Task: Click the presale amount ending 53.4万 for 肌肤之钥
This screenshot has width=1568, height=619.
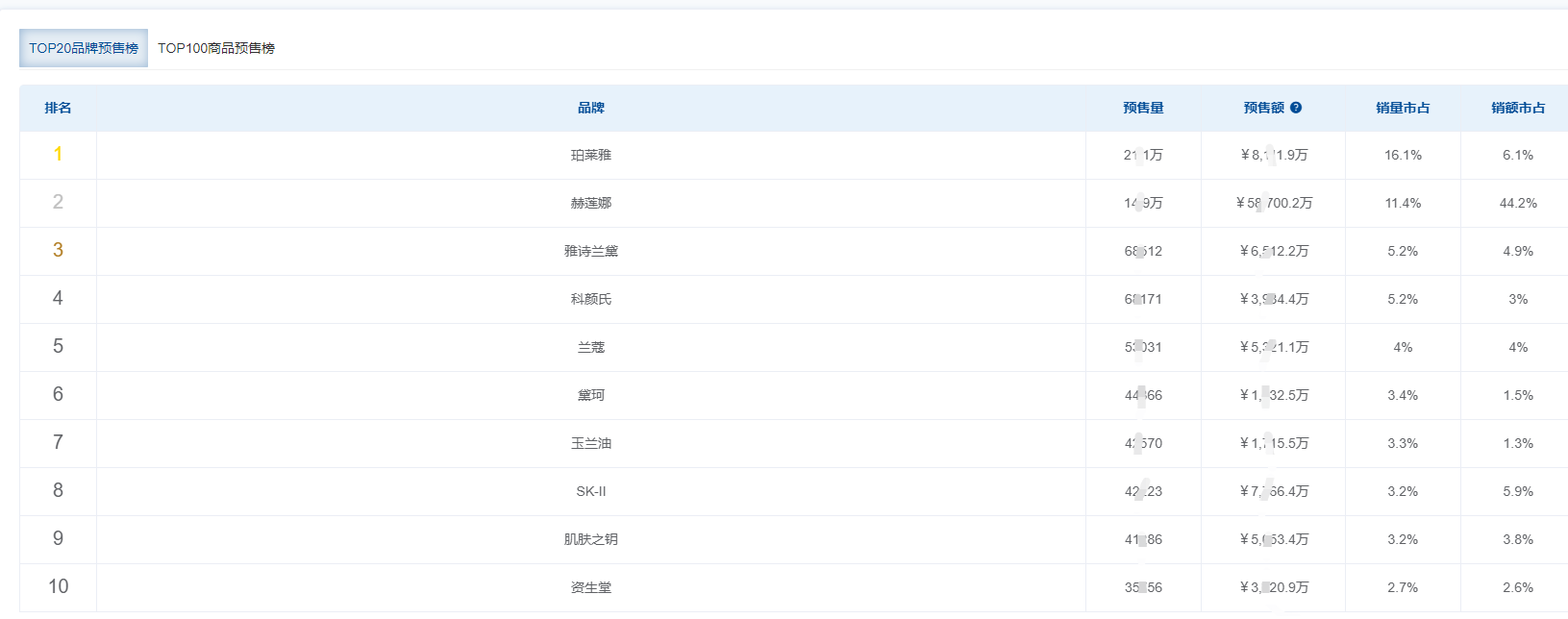Action: (x=1274, y=539)
